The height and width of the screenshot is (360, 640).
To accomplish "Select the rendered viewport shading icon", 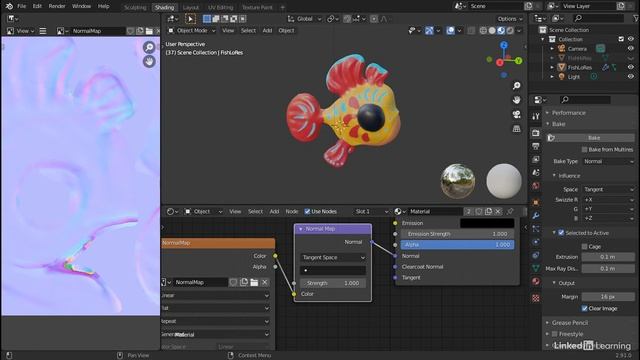I will tap(510, 31).
